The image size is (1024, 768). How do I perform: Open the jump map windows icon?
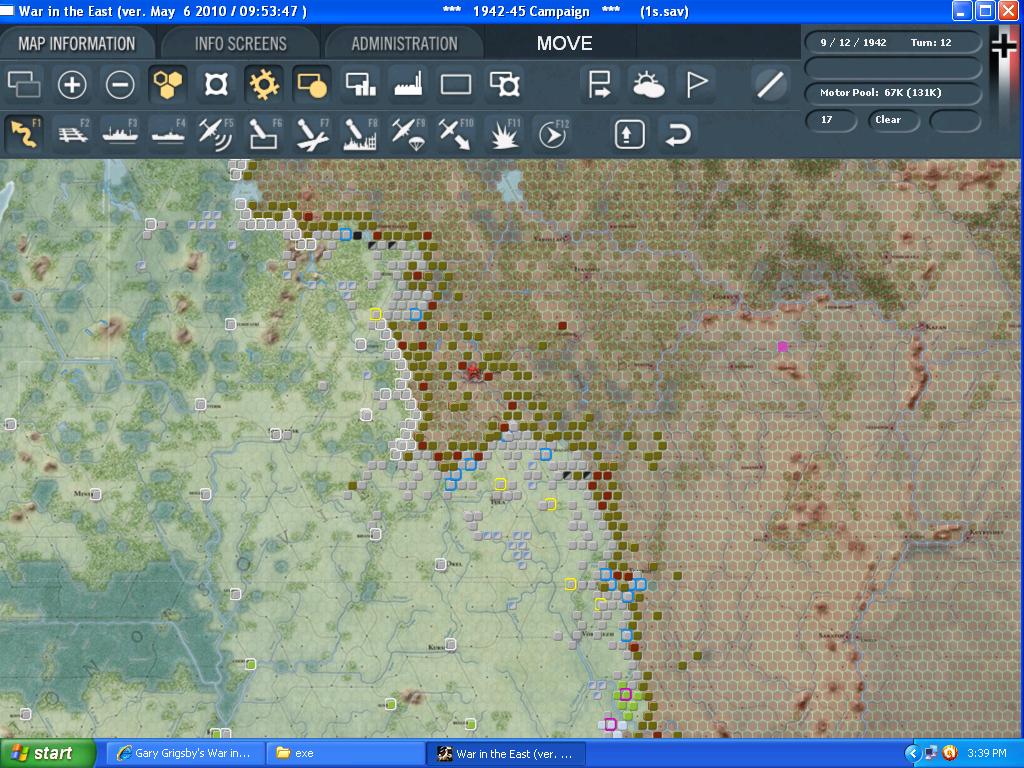coord(24,85)
